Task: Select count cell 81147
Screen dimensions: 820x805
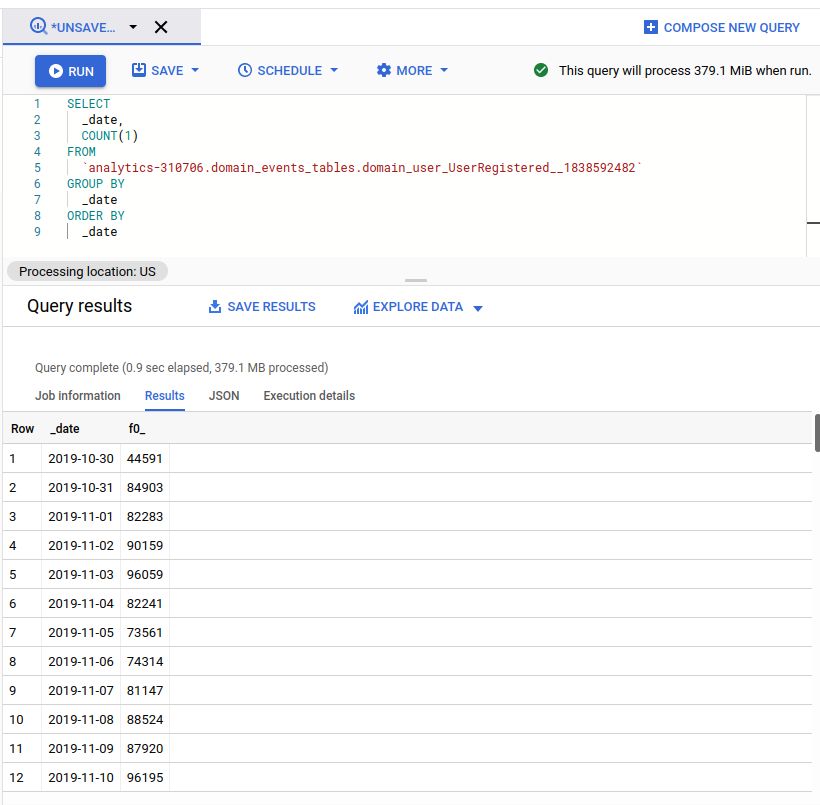Action: click(x=145, y=691)
